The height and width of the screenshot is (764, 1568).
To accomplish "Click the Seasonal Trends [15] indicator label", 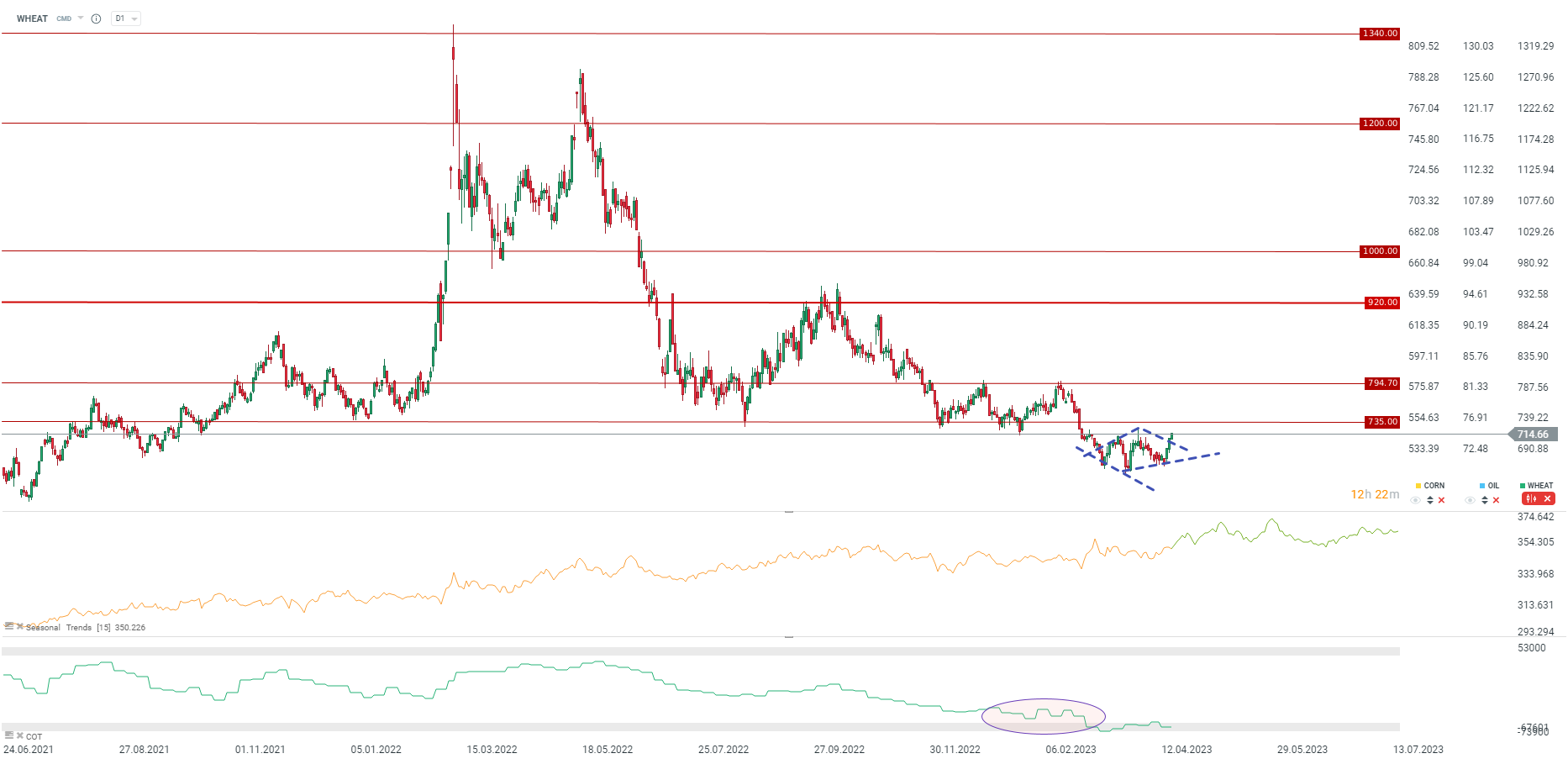I will [x=86, y=628].
